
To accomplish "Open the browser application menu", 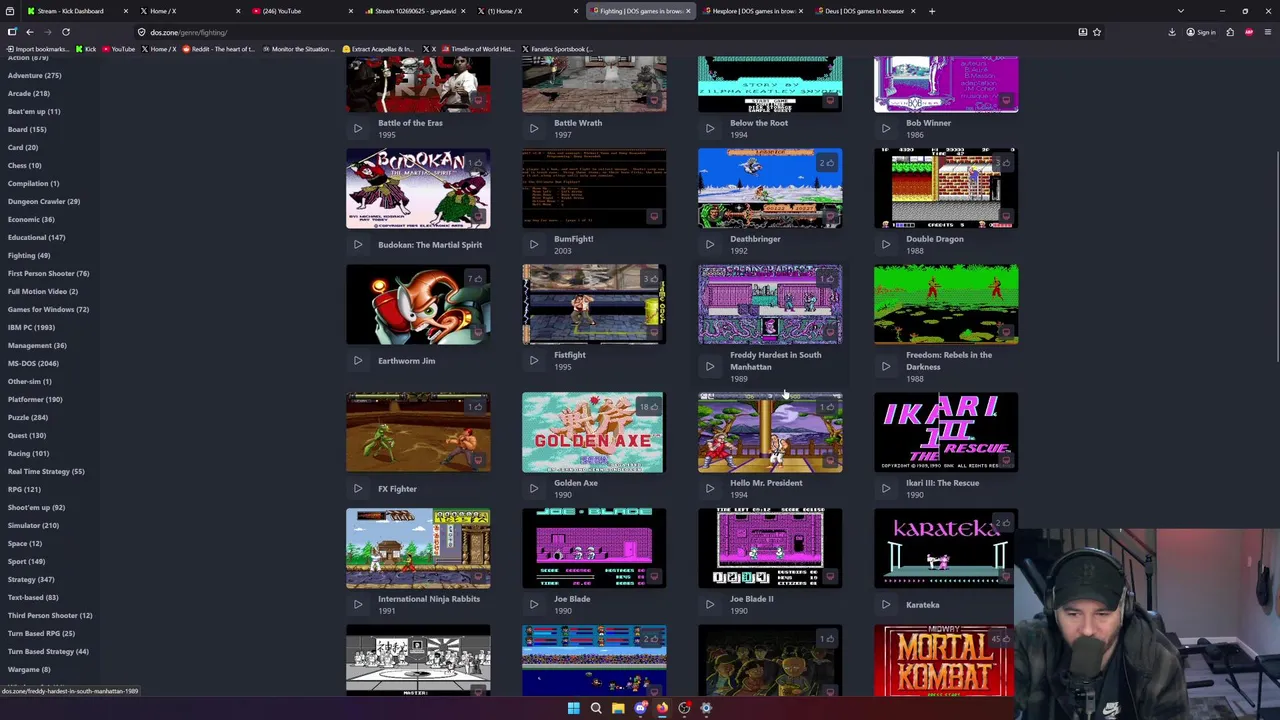I will [1267, 32].
